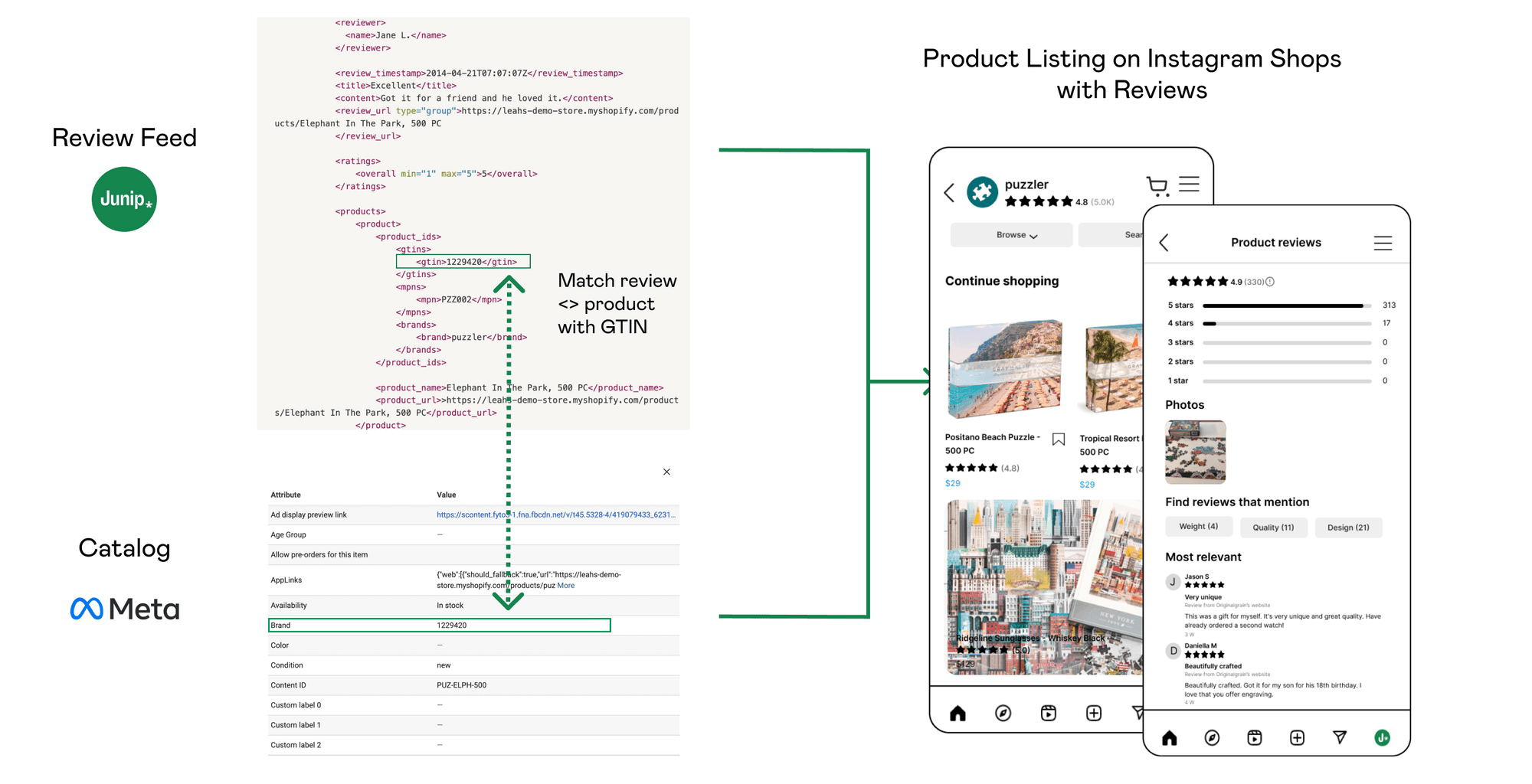Click the Tropical Resort puzzle image

tap(1113, 369)
